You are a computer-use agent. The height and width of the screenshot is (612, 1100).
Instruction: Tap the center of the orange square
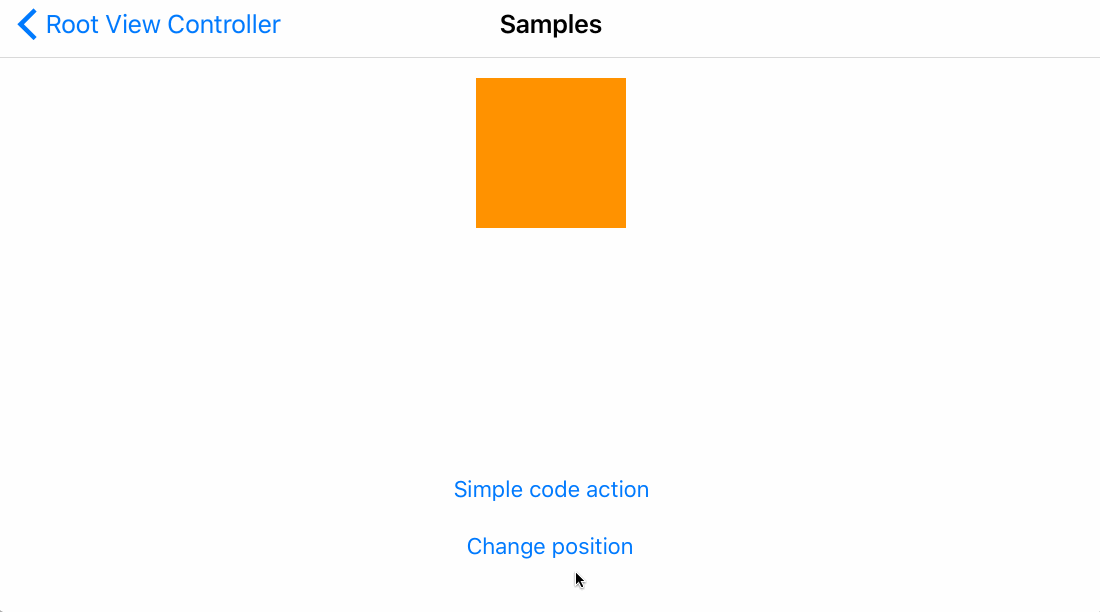[550, 153]
